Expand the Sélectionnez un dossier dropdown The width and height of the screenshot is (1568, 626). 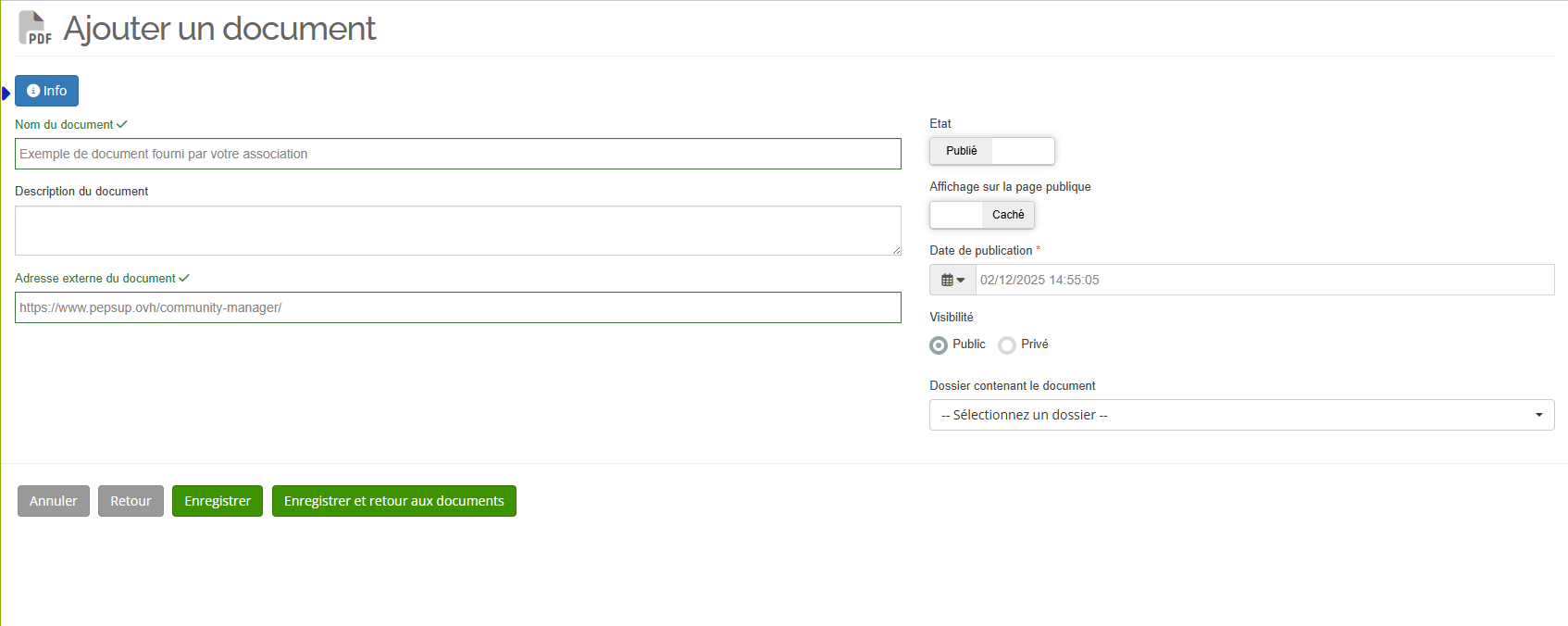[1241, 415]
